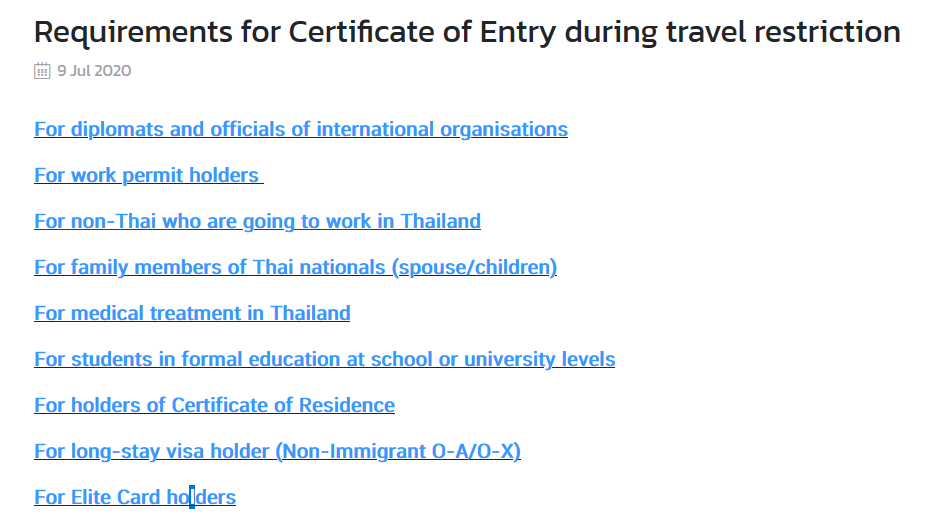
Task: View requirements for officials of international organisations
Action: pos(301,129)
